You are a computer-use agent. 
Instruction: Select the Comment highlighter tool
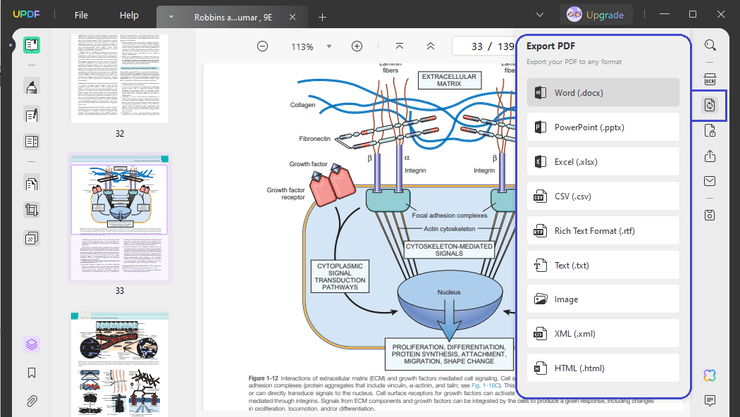click(x=32, y=87)
